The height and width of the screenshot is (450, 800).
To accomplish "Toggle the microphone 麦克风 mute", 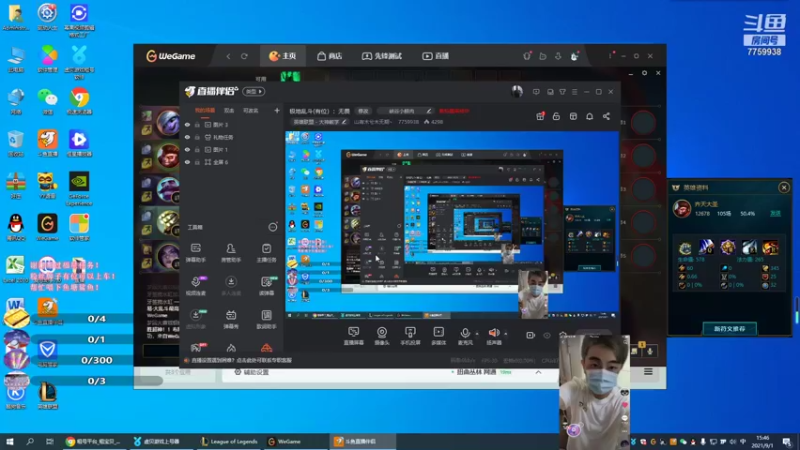I will coord(465,336).
